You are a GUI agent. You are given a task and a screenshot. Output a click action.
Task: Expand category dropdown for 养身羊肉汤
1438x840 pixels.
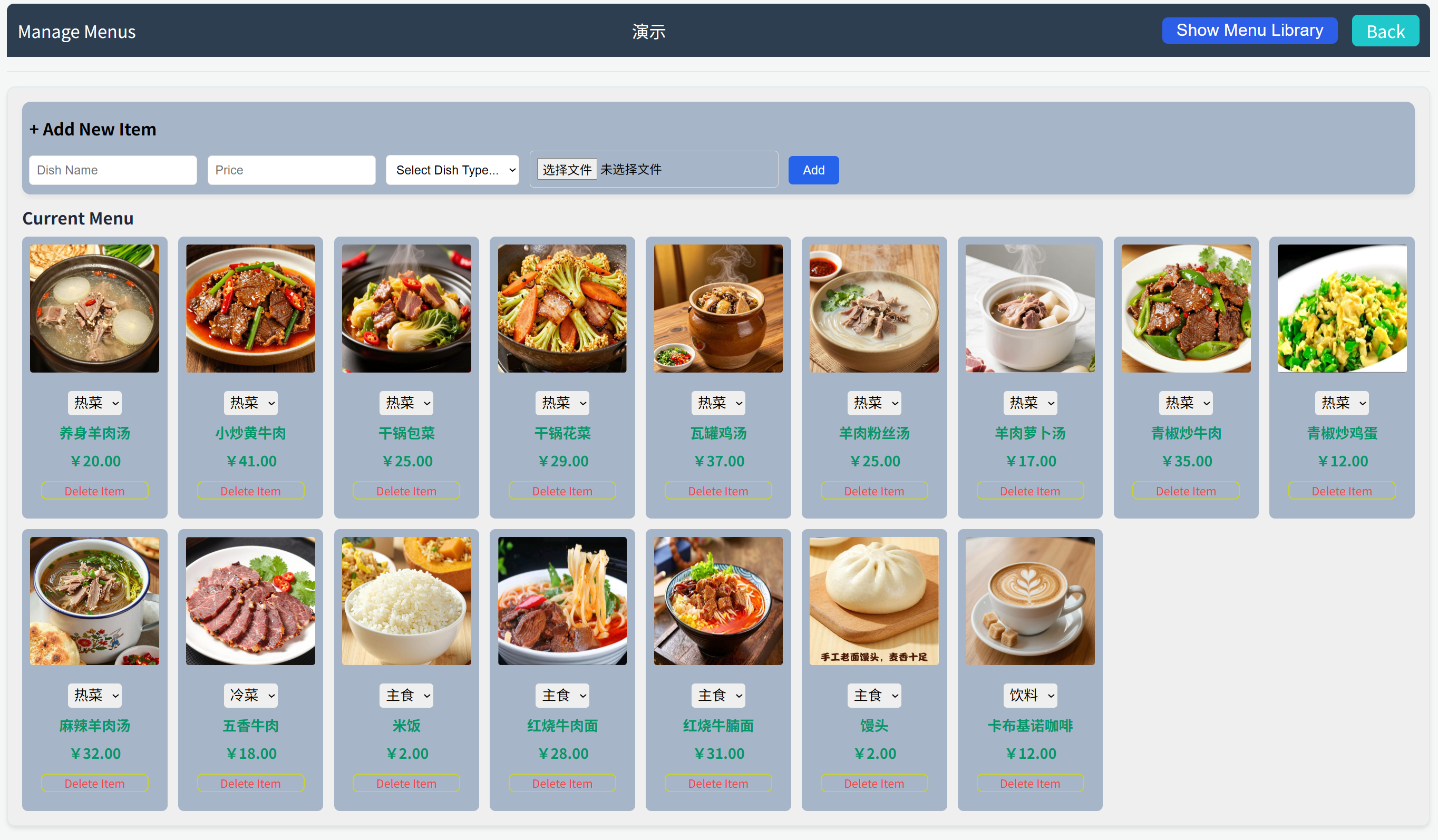coord(95,403)
